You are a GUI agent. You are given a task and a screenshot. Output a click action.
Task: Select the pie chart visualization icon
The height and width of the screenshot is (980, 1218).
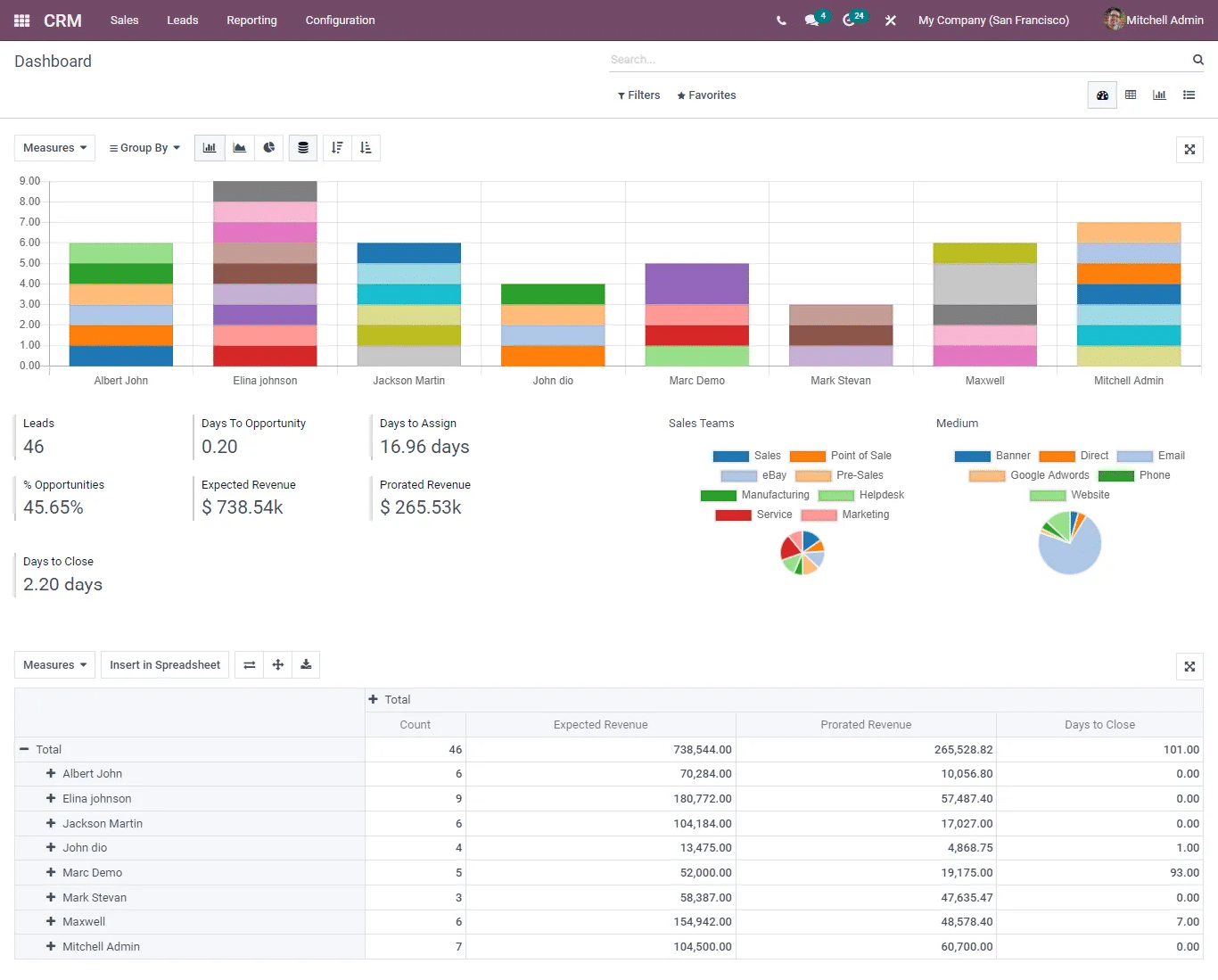coord(268,147)
